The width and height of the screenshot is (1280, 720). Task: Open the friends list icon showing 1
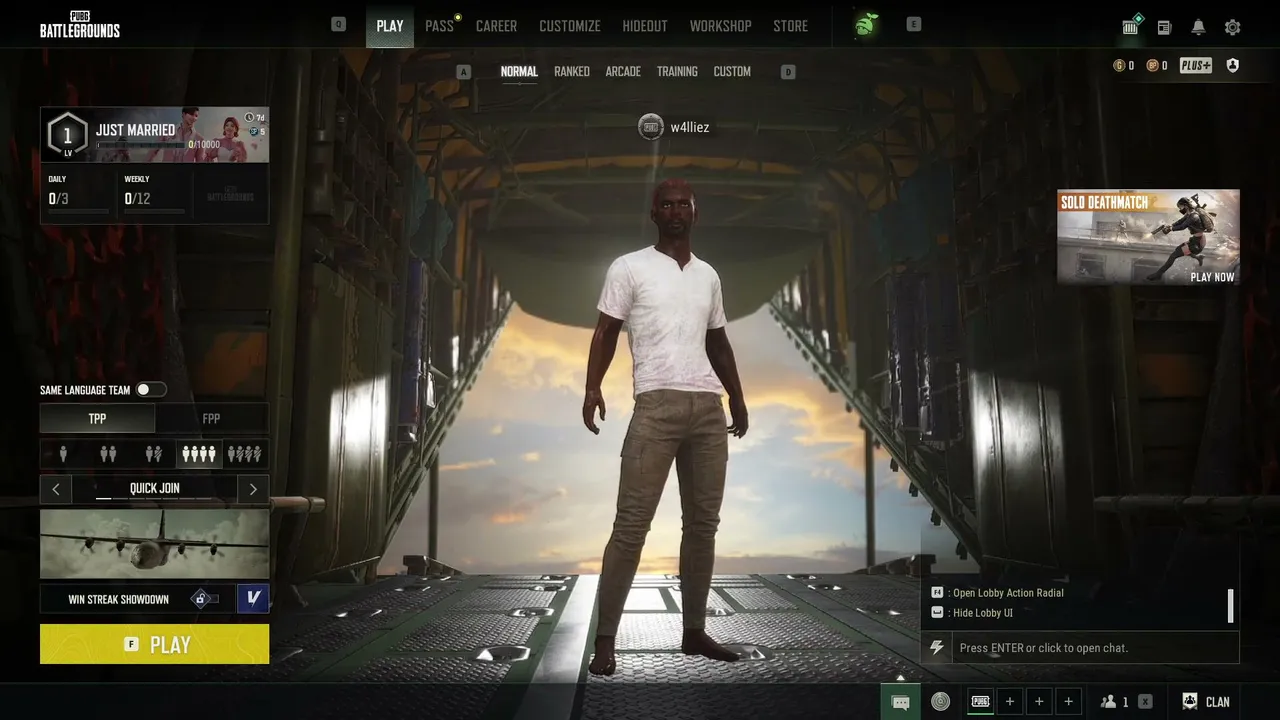pyautogui.click(x=1114, y=702)
